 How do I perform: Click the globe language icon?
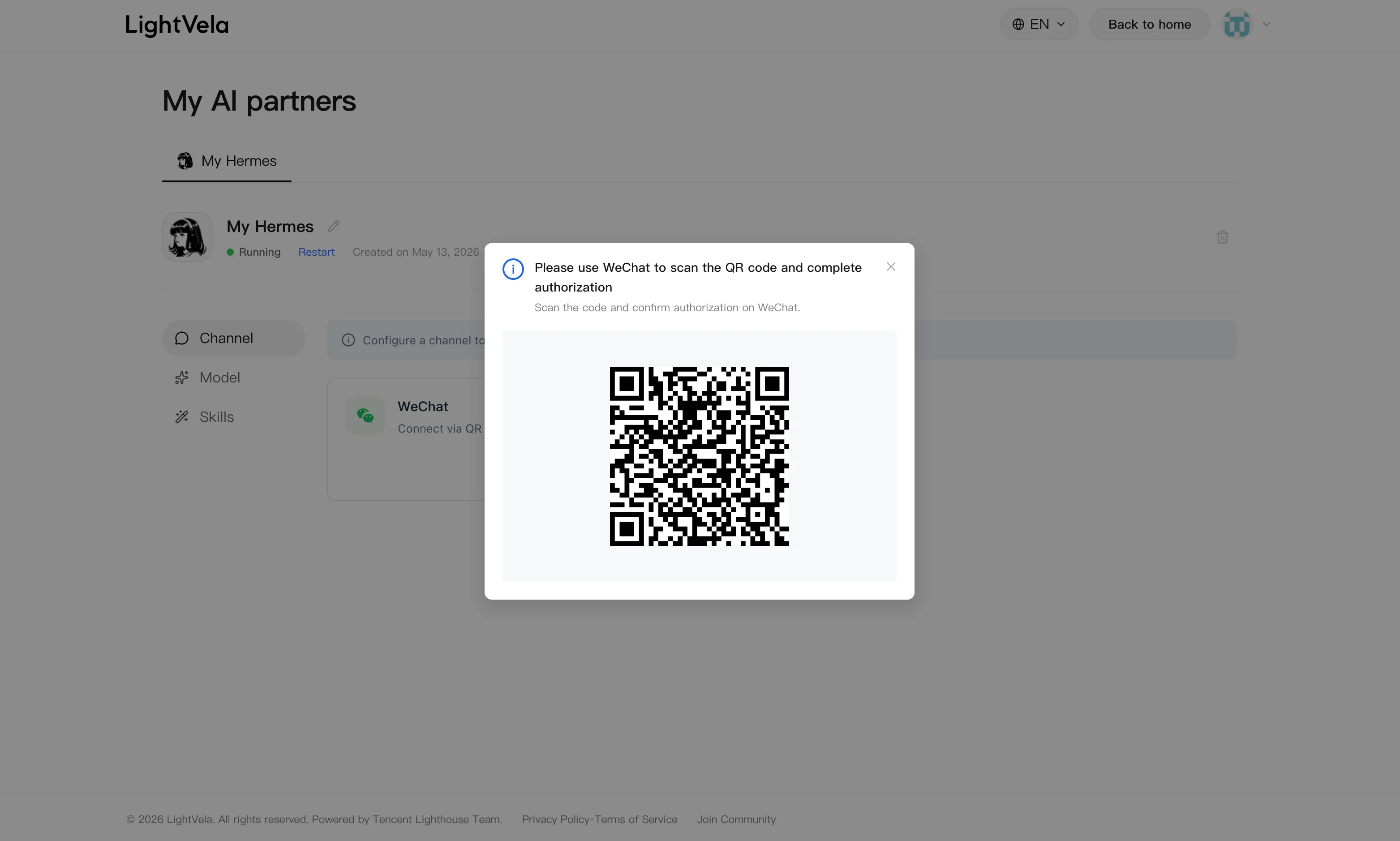click(1018, 24)
